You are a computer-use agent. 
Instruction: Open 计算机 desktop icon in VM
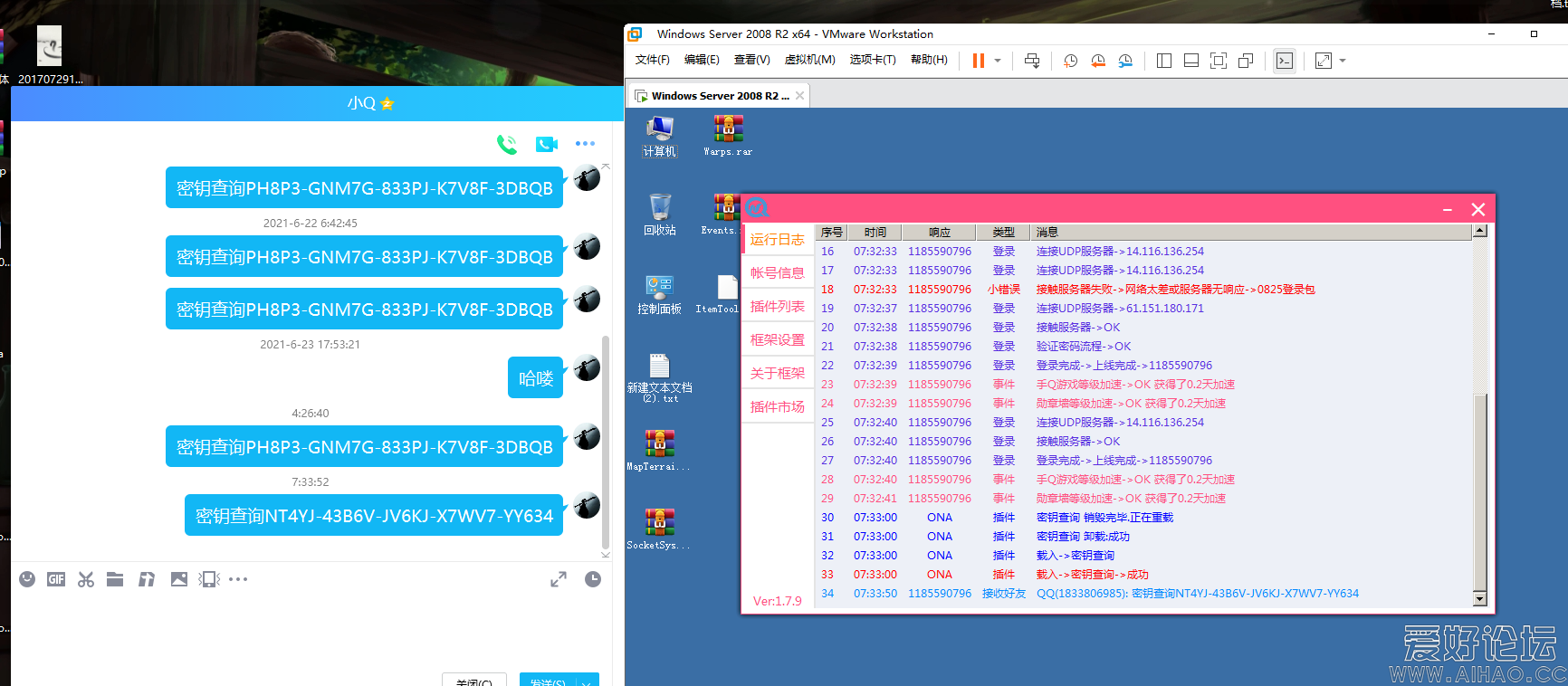(660, 137)
